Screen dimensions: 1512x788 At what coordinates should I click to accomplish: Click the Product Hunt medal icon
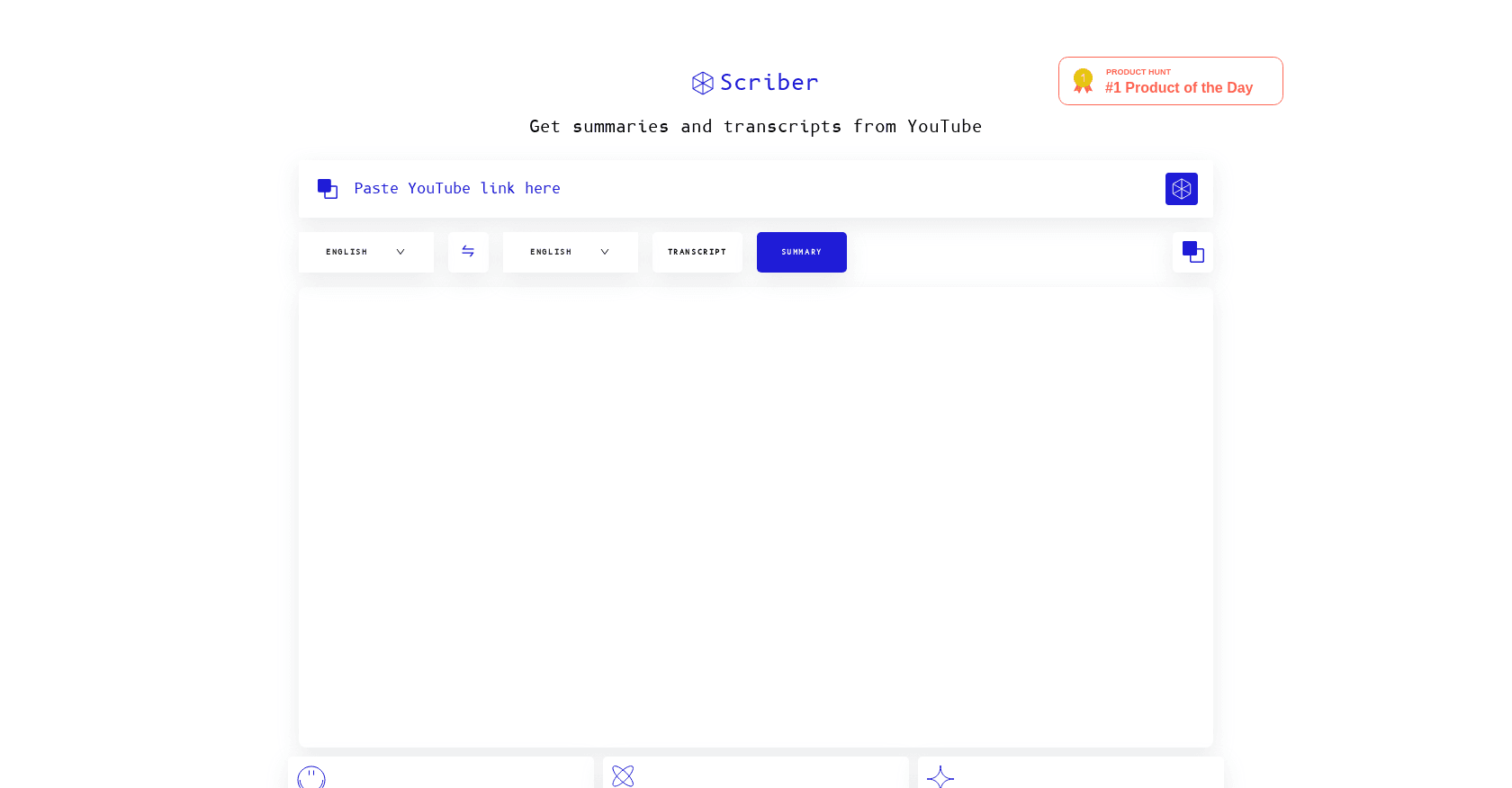[1083, 81]
